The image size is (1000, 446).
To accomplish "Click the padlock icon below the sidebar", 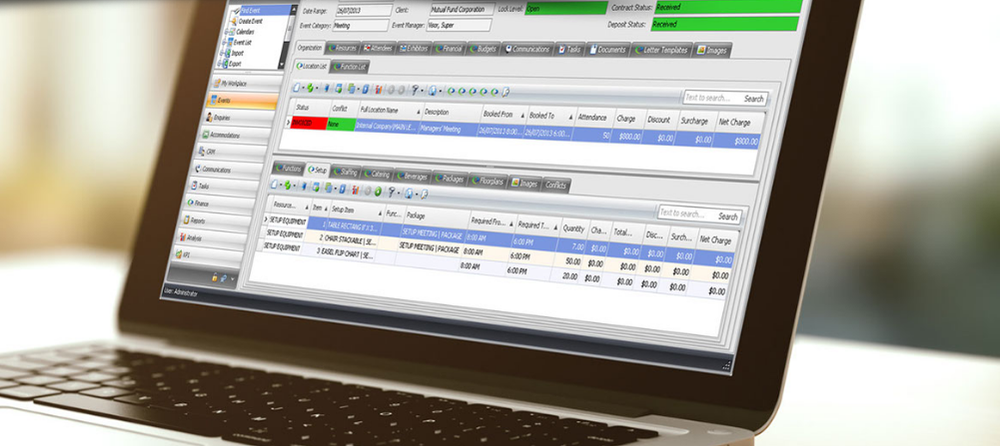I will 215,278.
